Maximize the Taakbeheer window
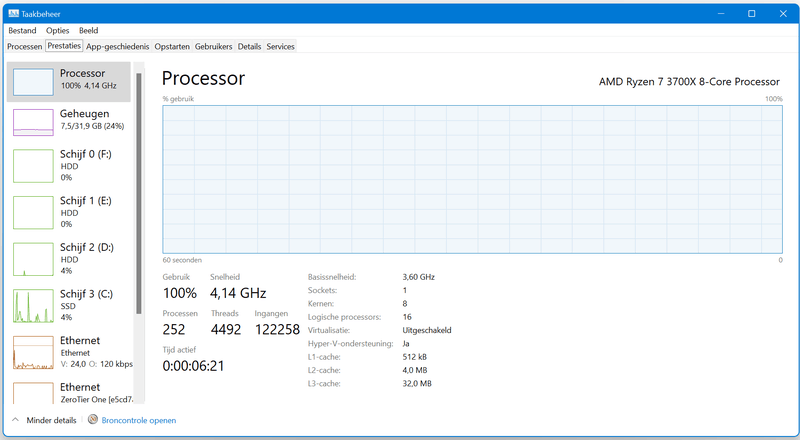 752,14
